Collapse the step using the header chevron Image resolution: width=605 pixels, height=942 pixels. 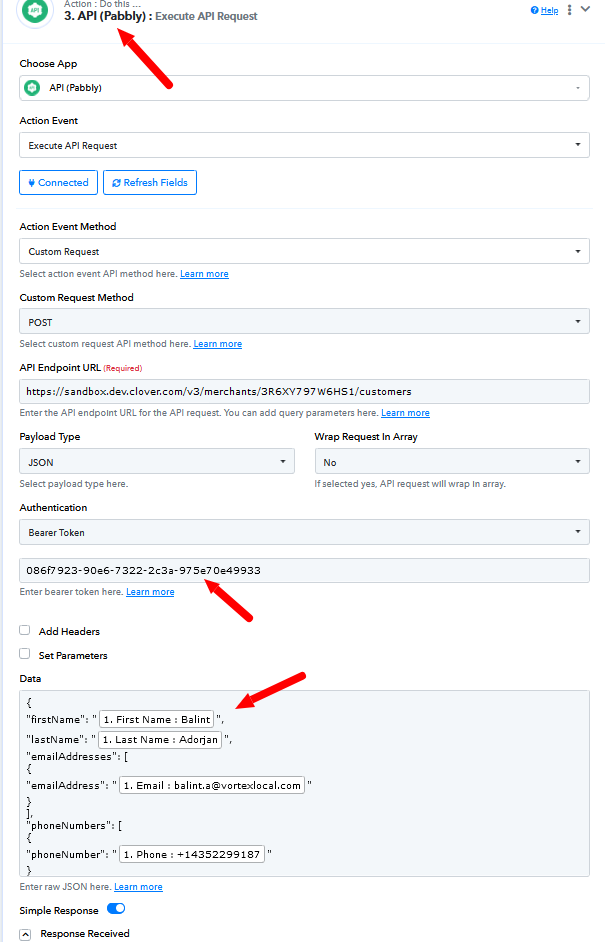coord(585,10)
